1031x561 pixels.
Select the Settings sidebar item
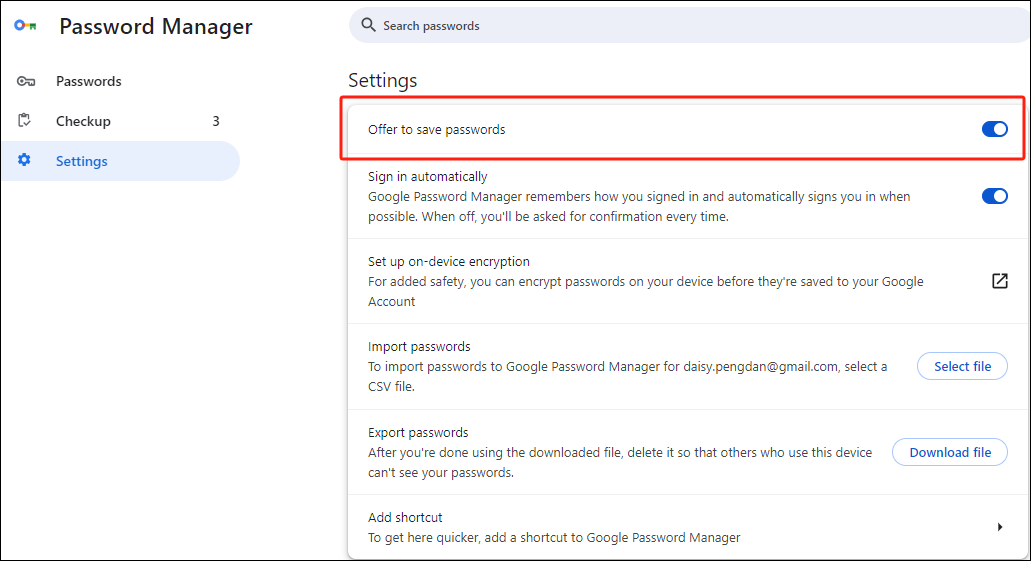pyautogui.click(x=82, y=161)
